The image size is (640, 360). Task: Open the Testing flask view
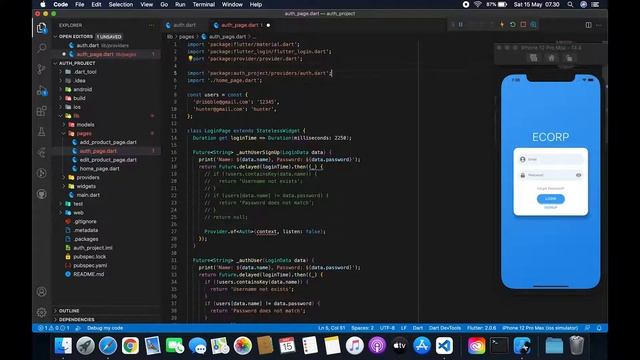coord(42,132)
